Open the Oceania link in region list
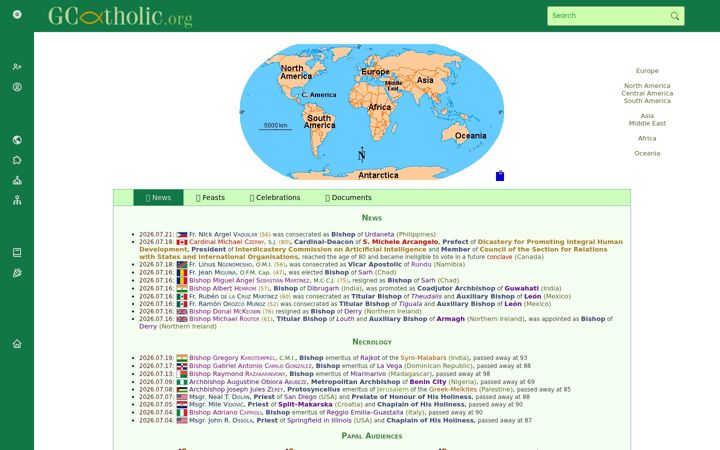Viewport: 720px width, 450px height. click(x=647, y=153)
